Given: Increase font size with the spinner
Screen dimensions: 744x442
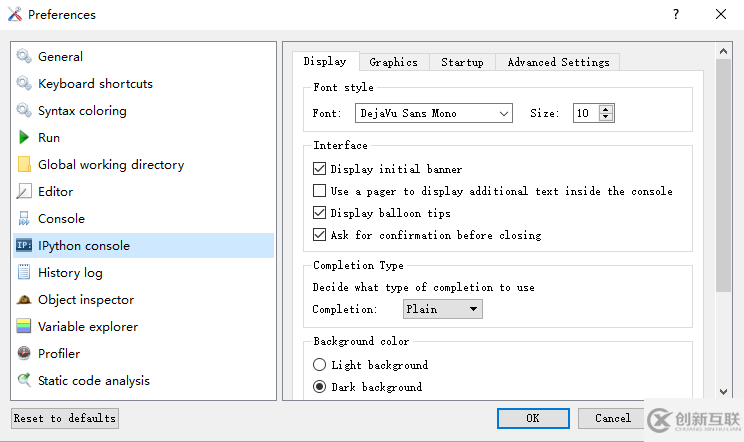Looking at the screenshot, I should (605, 110).
